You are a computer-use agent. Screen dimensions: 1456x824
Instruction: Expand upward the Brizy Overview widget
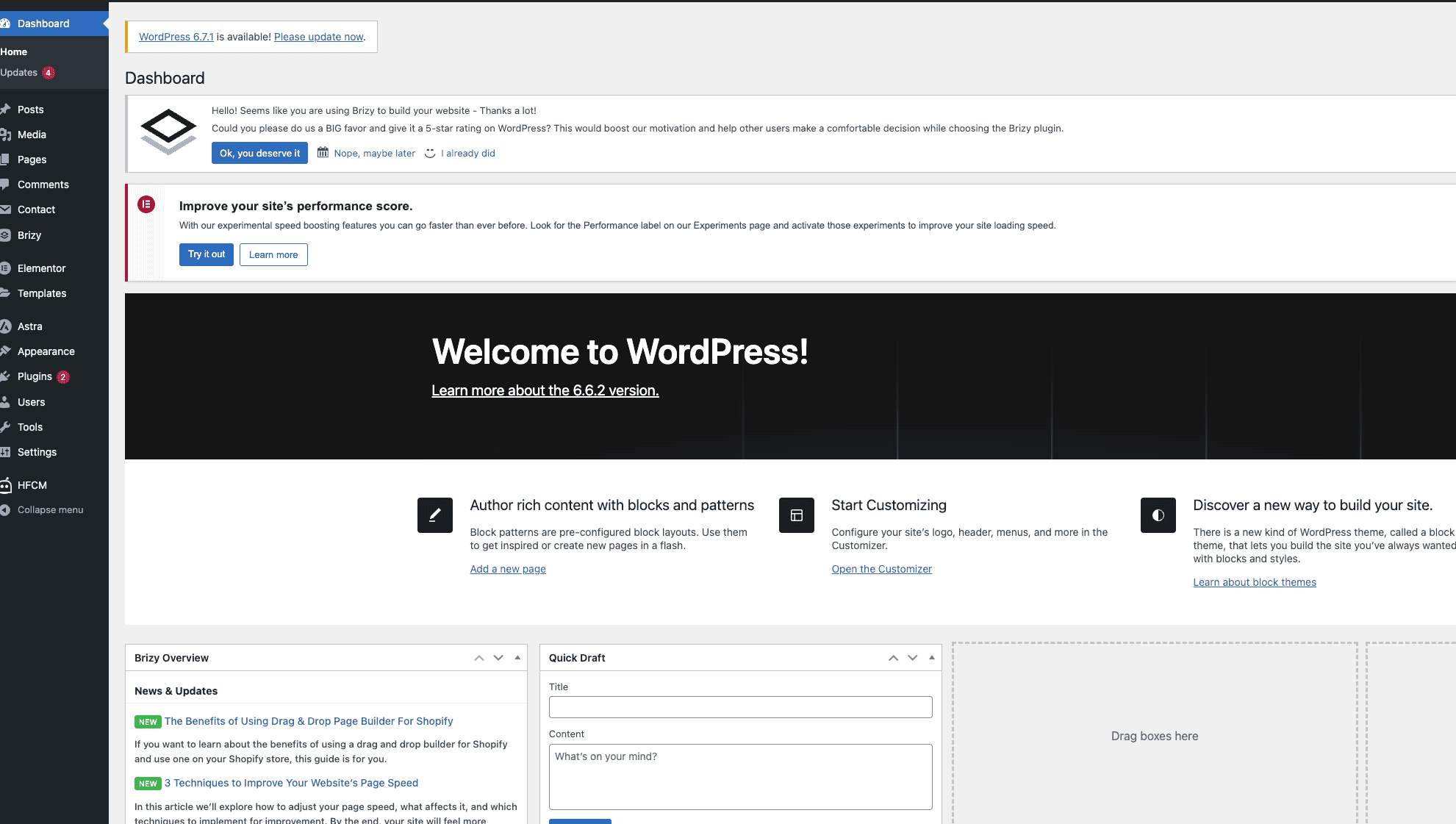pyautogui.click(x=479, y=657)
